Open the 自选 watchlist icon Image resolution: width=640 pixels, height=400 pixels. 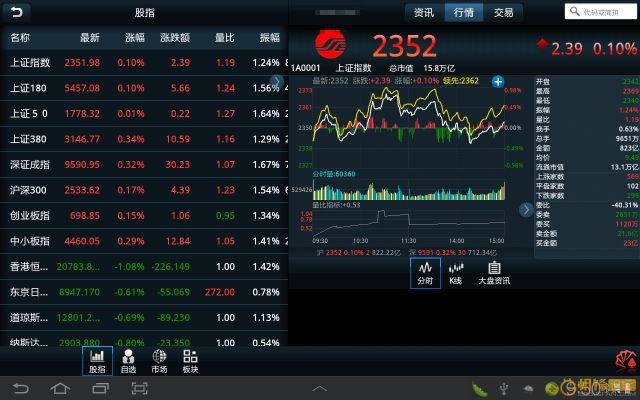pyautogui.click(x=128, y=361)
